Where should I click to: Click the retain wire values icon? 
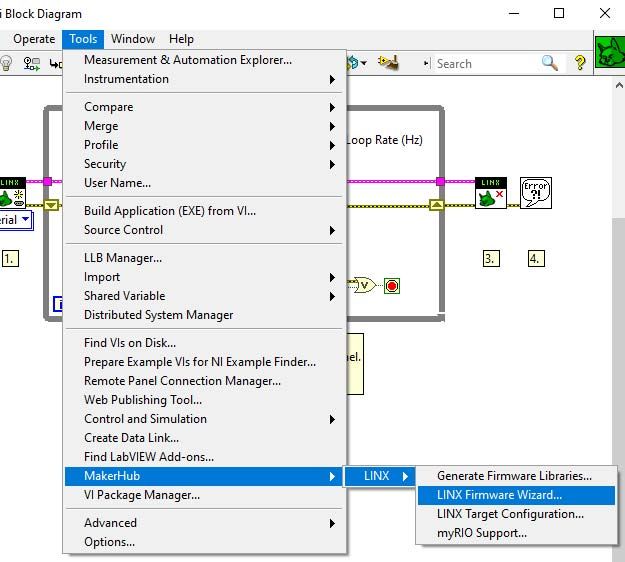coord(31,63)
